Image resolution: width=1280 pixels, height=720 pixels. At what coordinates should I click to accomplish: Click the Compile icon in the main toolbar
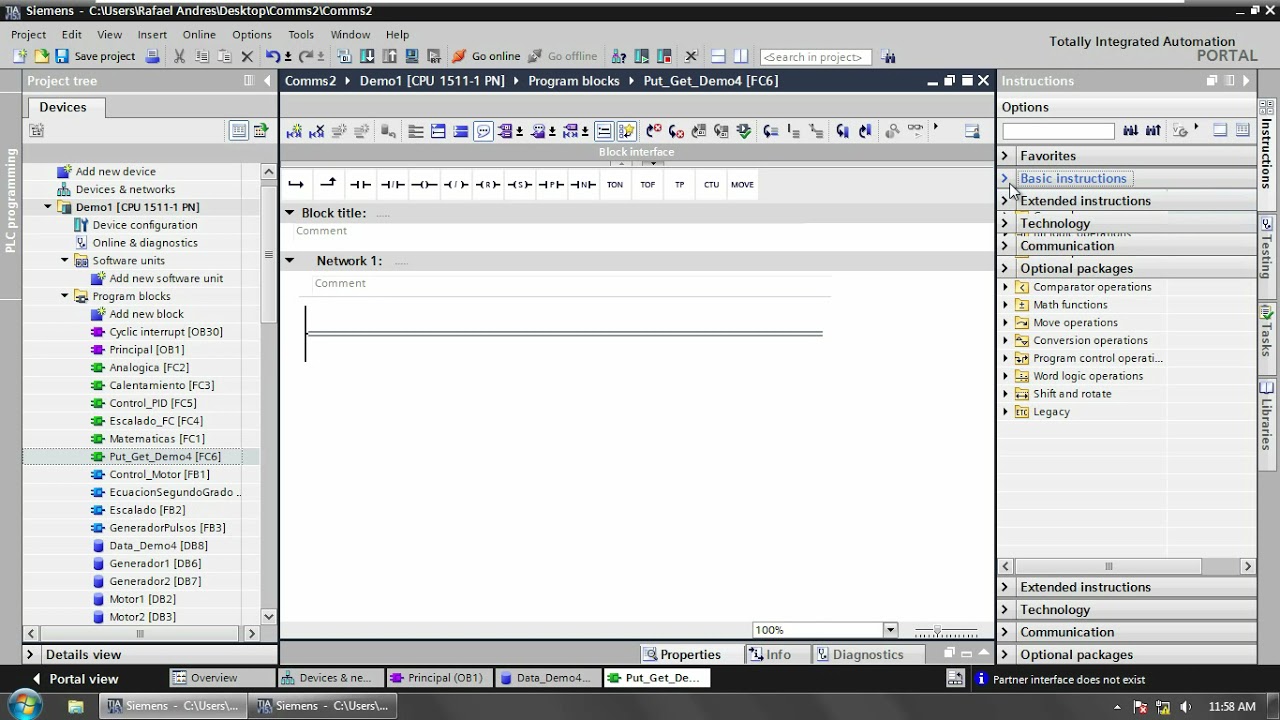click(x=345, y=57)
